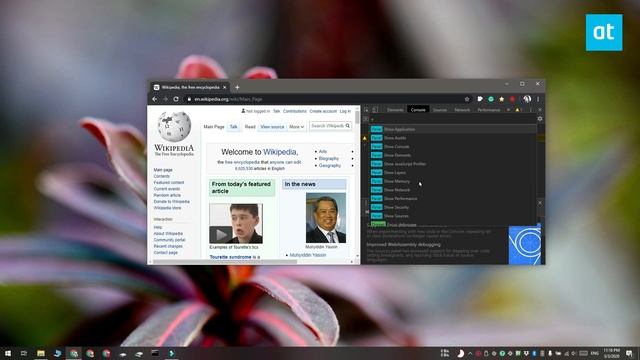Select Show Performance command
This screenshot has height=360, width=640.
click(x=453, y=198)
